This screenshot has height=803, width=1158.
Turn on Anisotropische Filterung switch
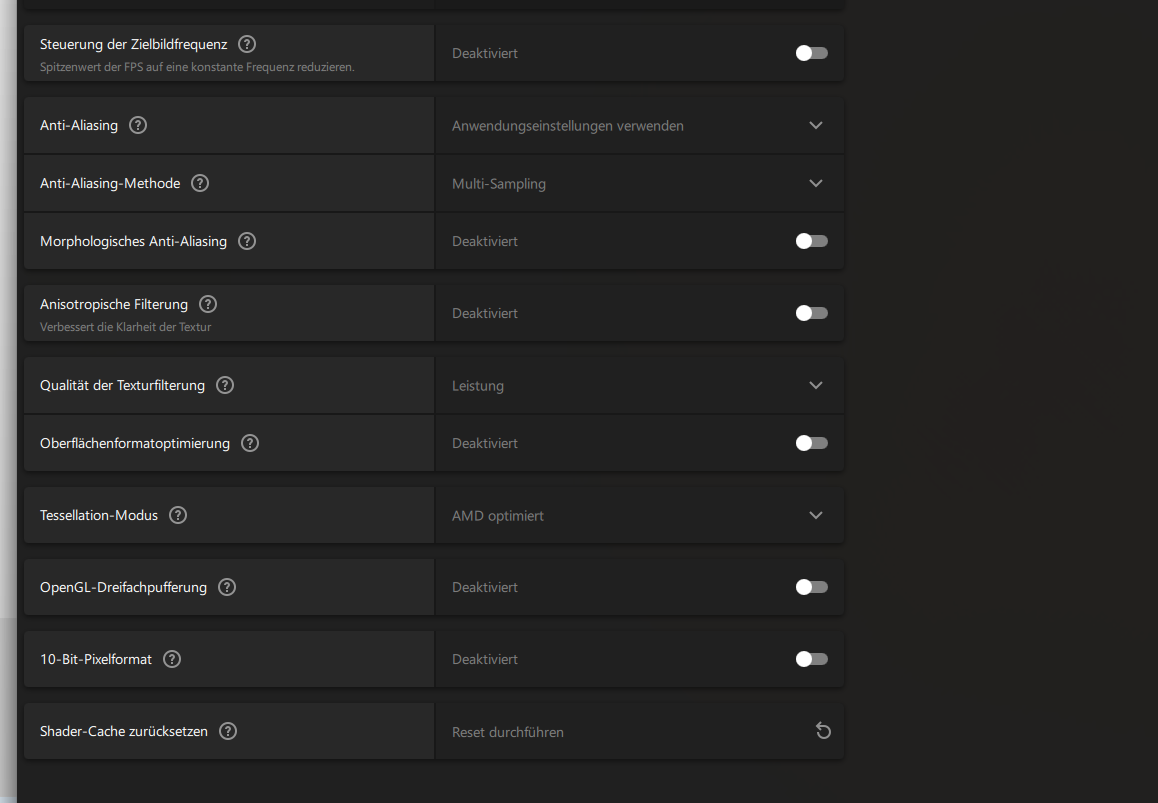pos(811,313)
